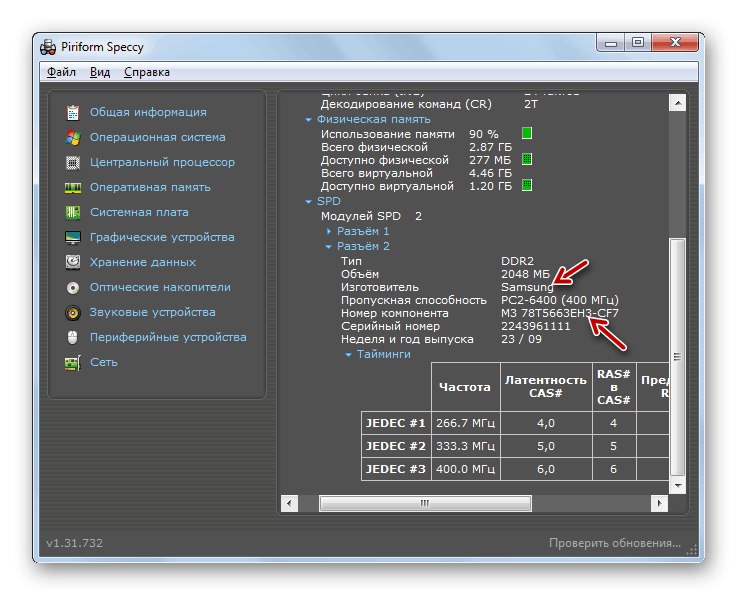Select Центральный процессор section

(162, 162)
